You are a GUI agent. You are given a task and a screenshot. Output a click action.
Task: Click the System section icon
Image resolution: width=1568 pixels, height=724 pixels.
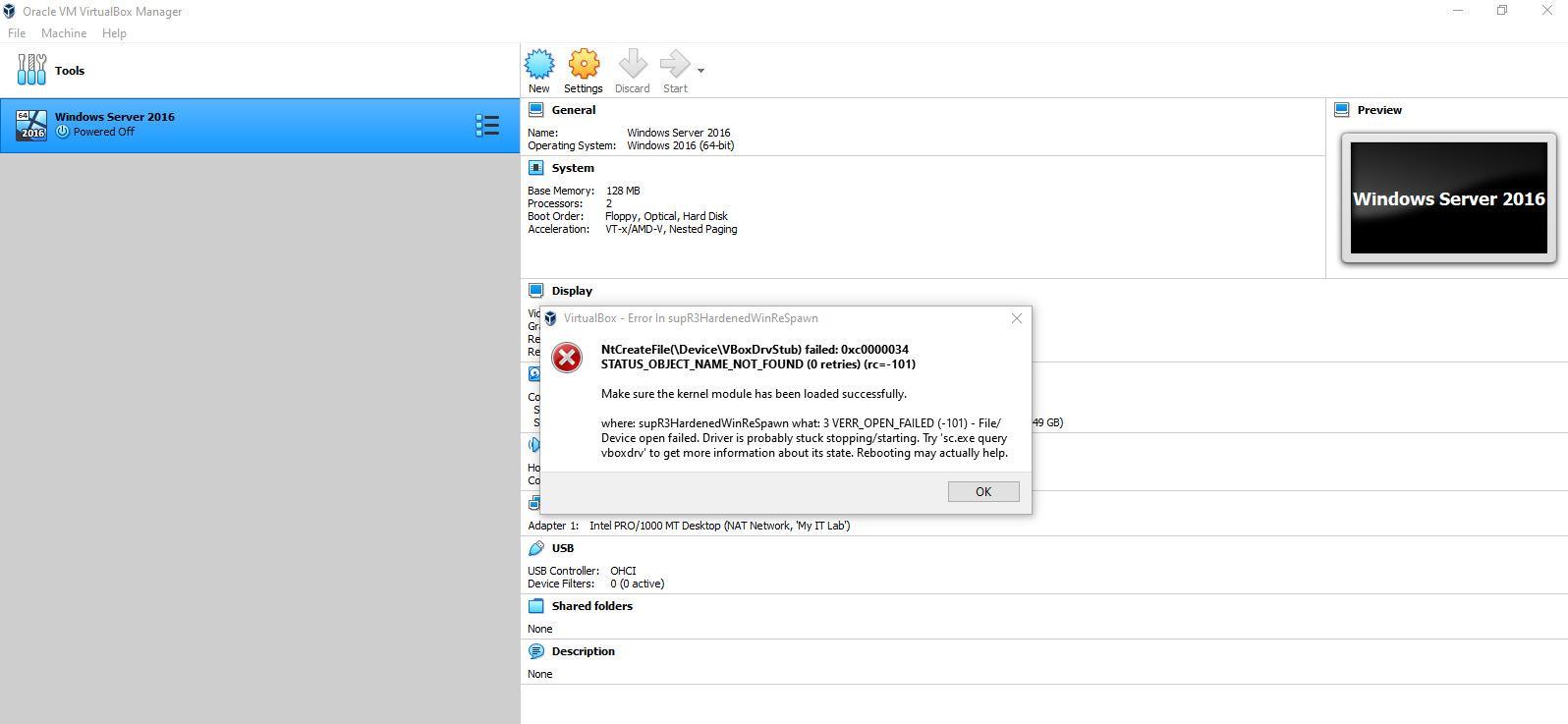coord(536,168)
